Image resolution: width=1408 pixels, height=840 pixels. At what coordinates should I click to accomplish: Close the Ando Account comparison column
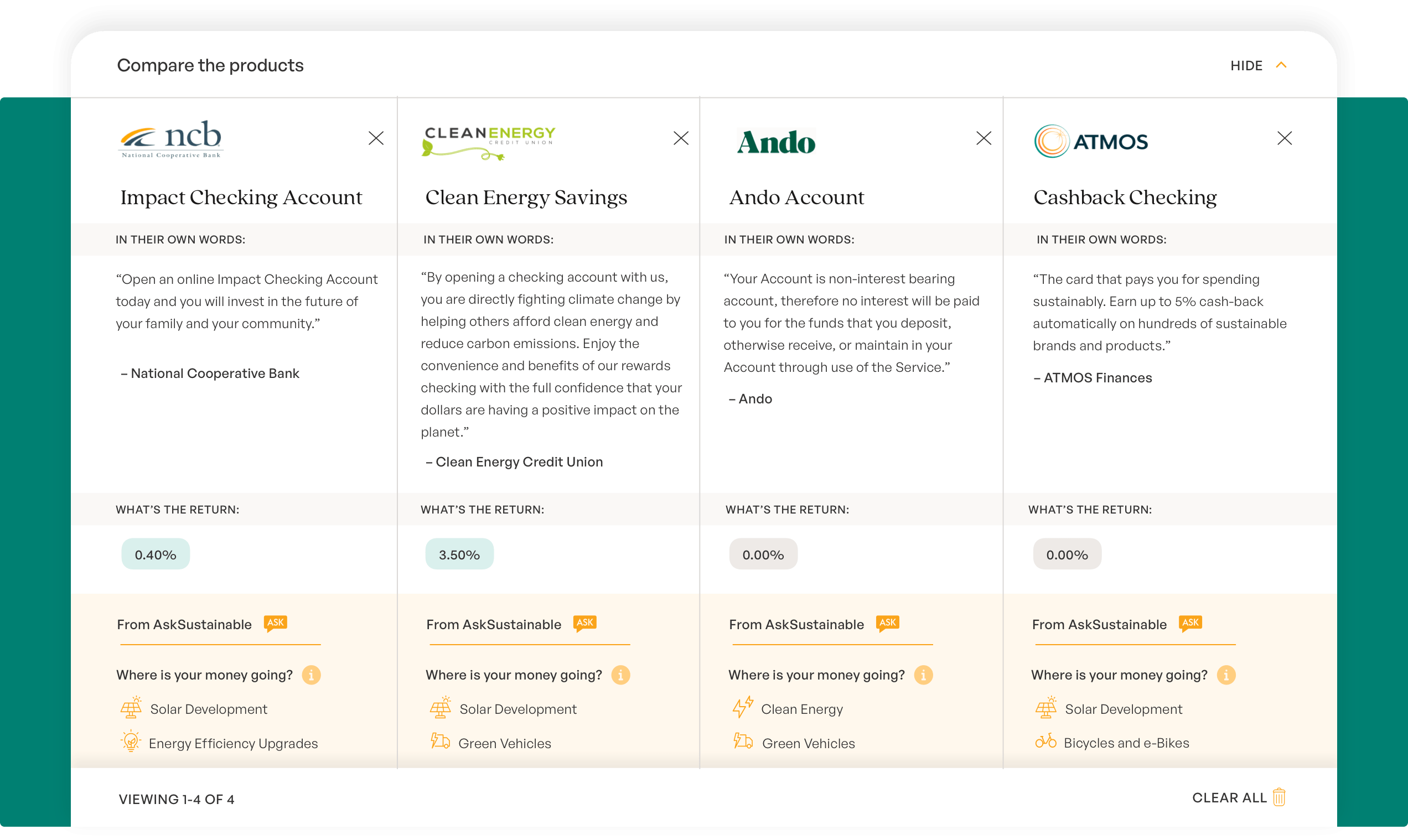point(983,138)
